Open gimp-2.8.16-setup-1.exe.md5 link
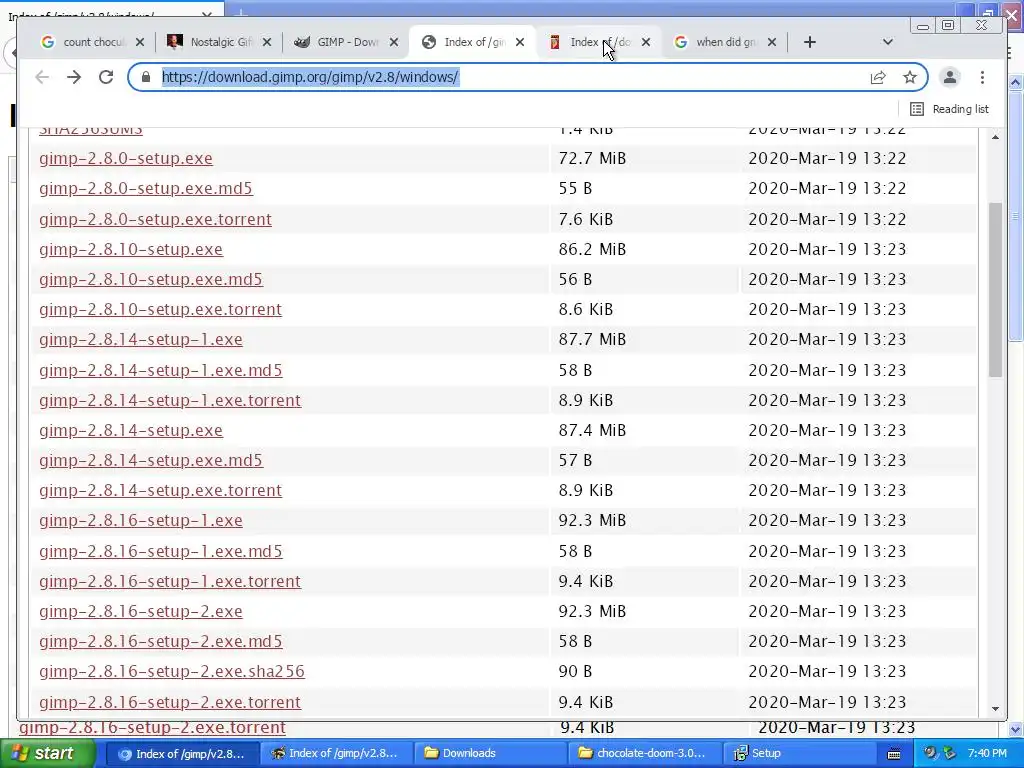The width and height of the screenshot is (1024, 768). [161, 551]
